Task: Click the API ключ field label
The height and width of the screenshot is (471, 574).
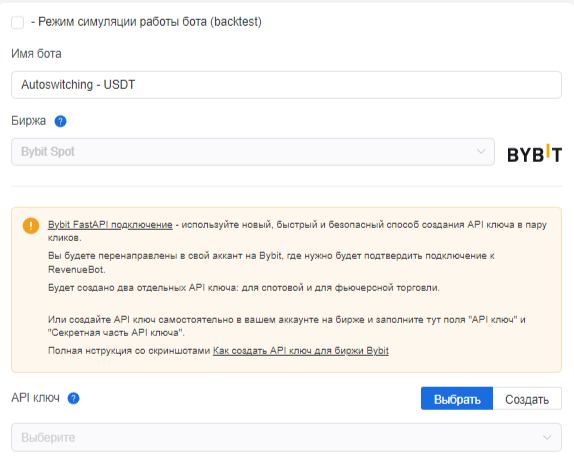Action: (x=36, y=398)
